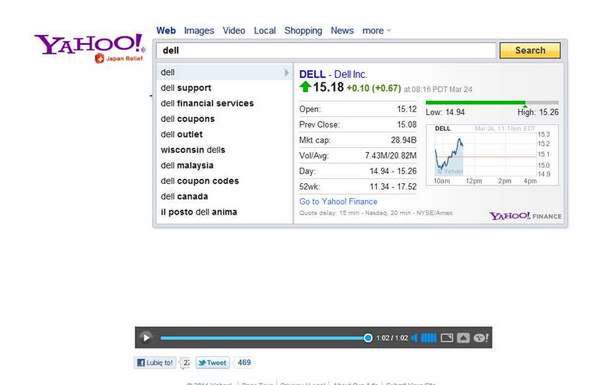Screen dimensions: 616x385
Task: Expand the arrow beside 'dell' suggestion
Action: (x=286, y=73)
